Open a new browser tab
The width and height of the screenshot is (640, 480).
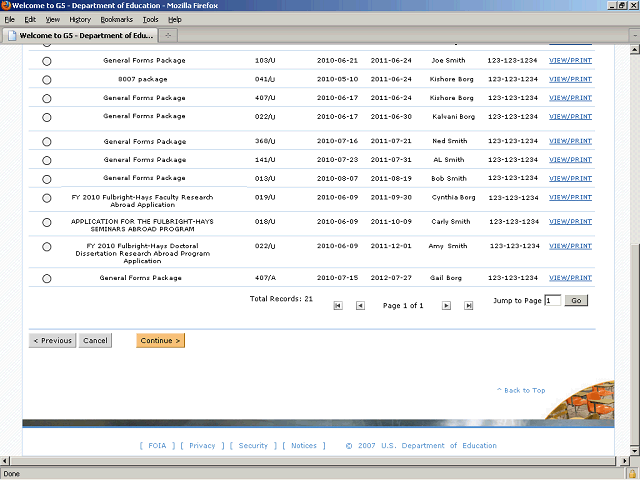(169, 36)
